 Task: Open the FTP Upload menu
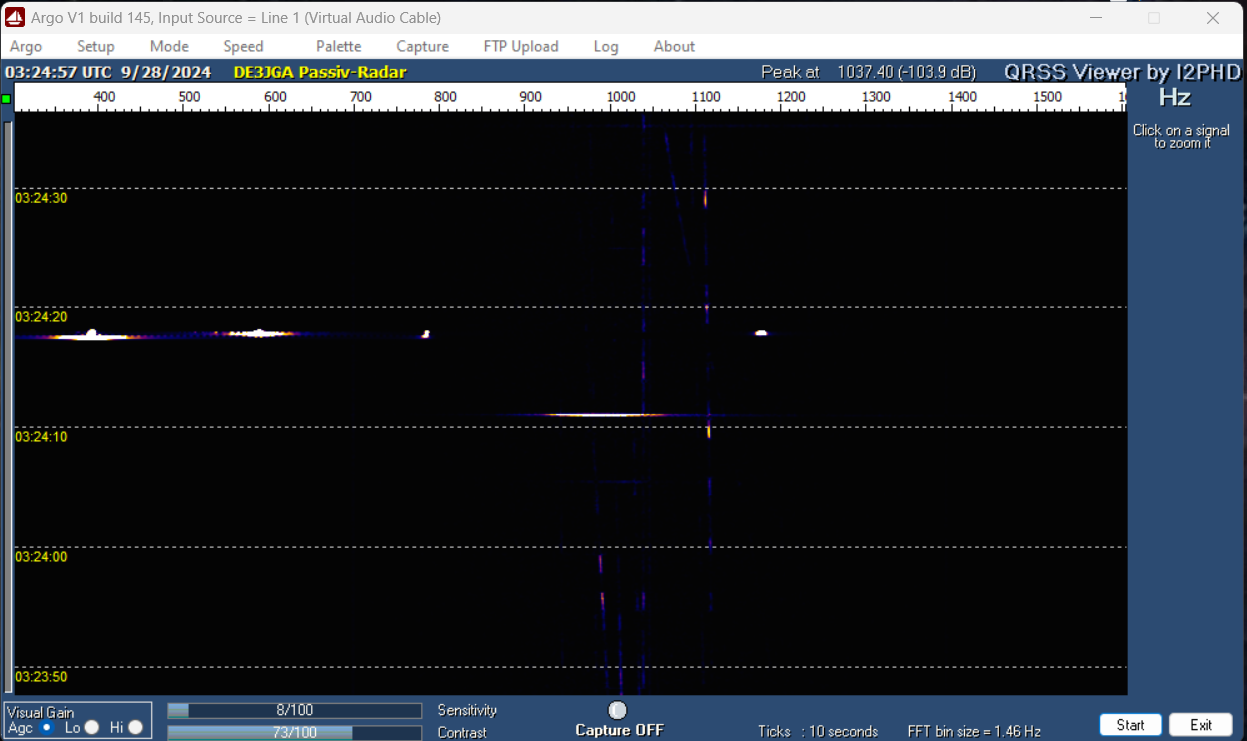click(x=521, y=46)
